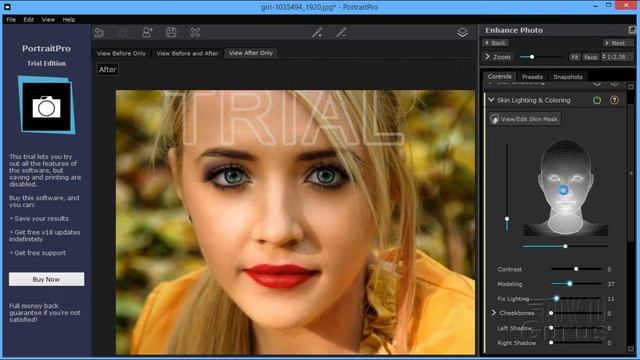Click the Save floppy disk icon

pos(171,33)
